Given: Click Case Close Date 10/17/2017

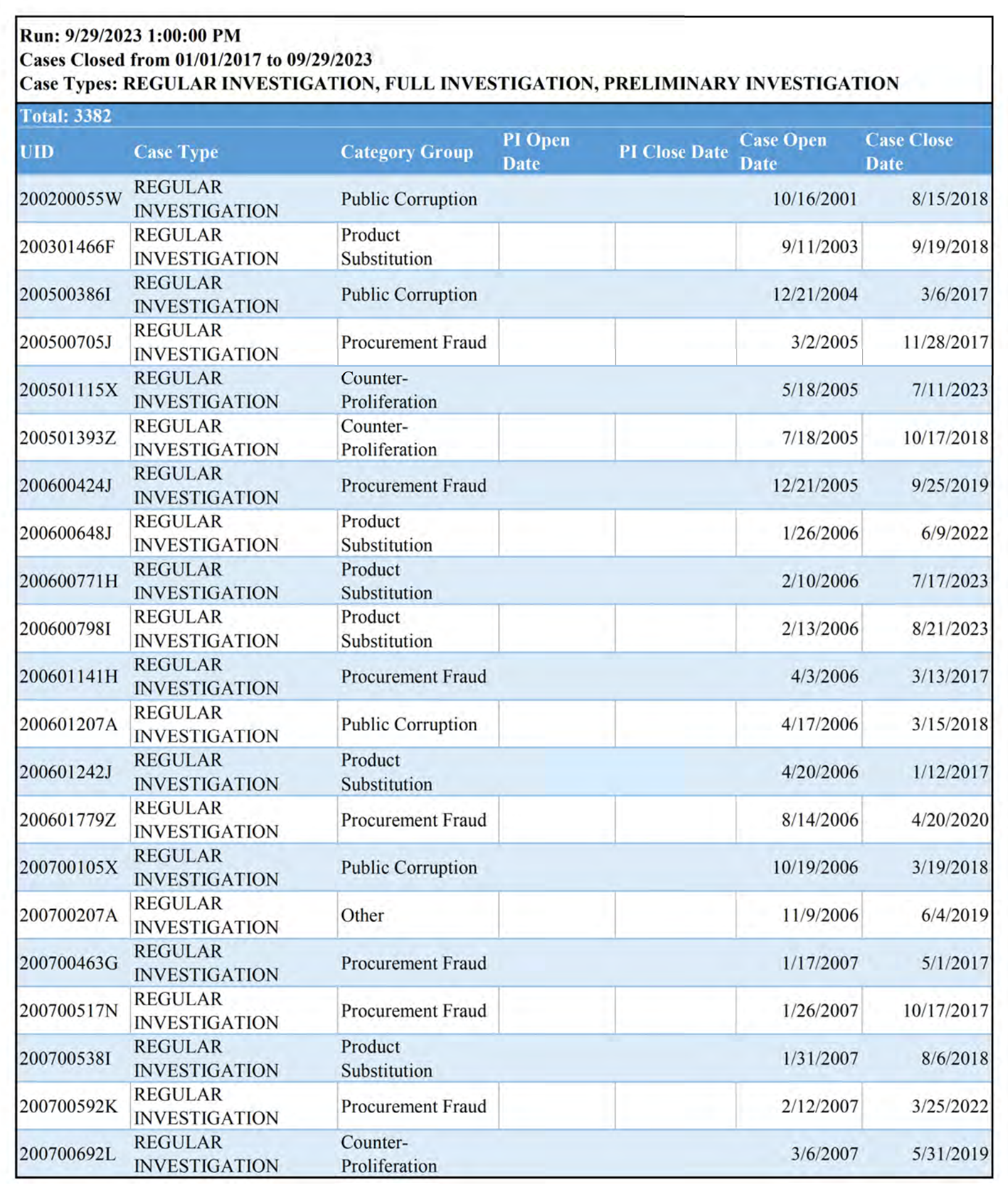Looking at the screenshot, I should click(x=946, y=1011).
